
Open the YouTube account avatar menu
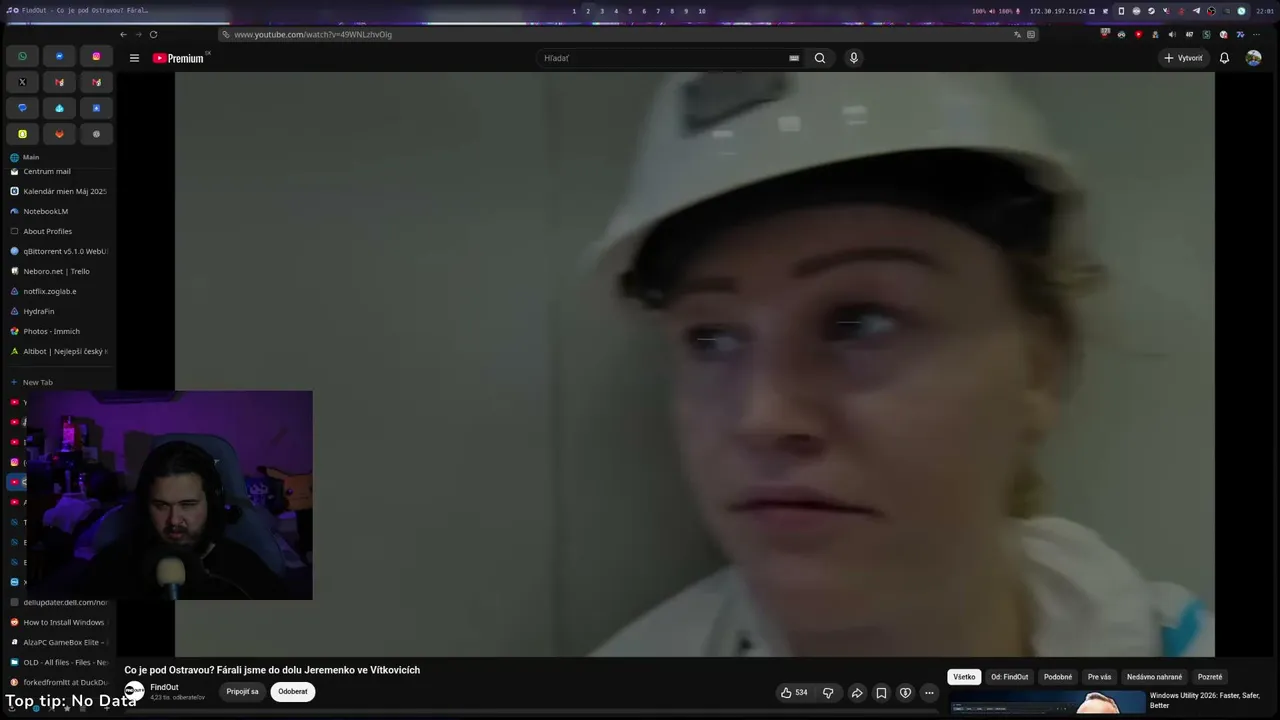pos(1253,58)
